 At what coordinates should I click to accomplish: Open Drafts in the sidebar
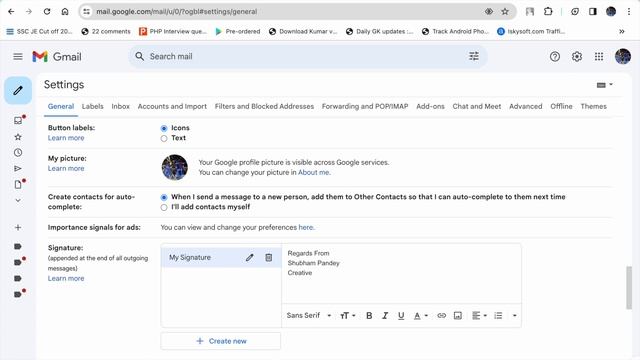(x=18, y=184)
